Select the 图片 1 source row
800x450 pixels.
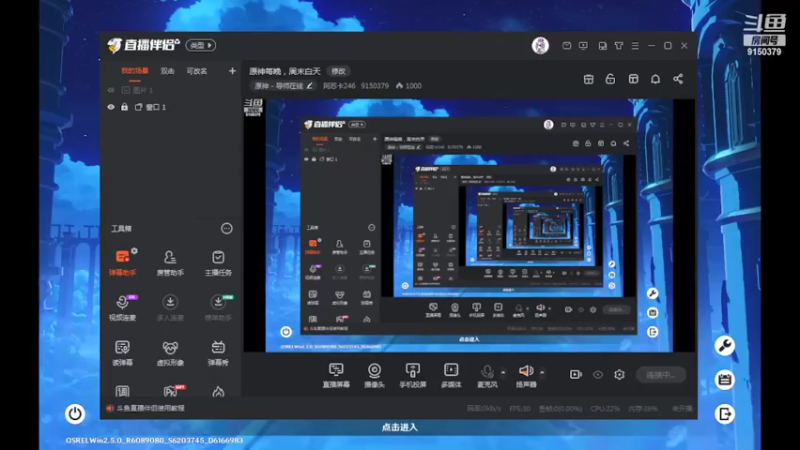[170, 90]
